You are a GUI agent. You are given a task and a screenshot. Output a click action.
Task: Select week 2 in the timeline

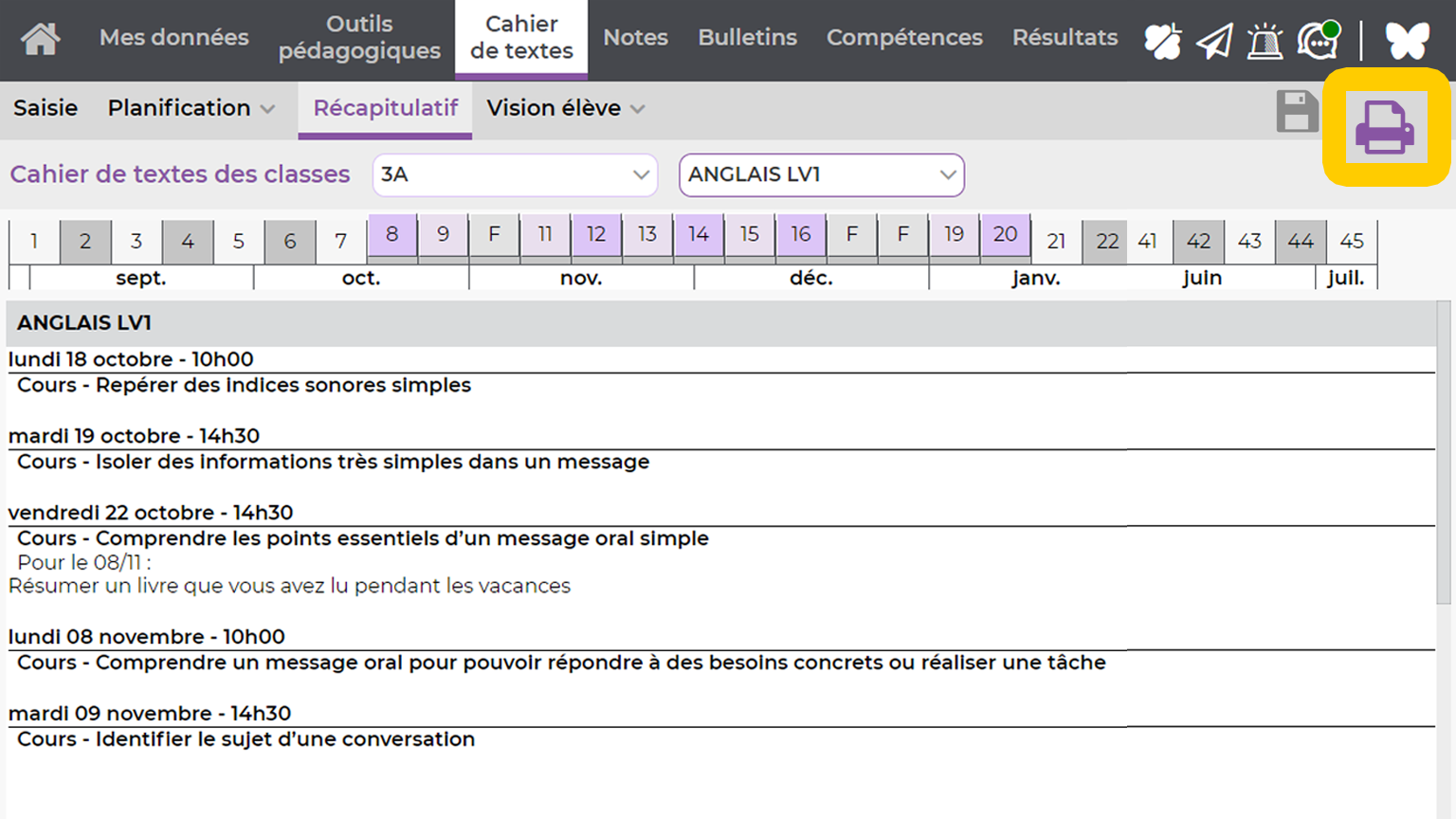[x=85, y=242]
